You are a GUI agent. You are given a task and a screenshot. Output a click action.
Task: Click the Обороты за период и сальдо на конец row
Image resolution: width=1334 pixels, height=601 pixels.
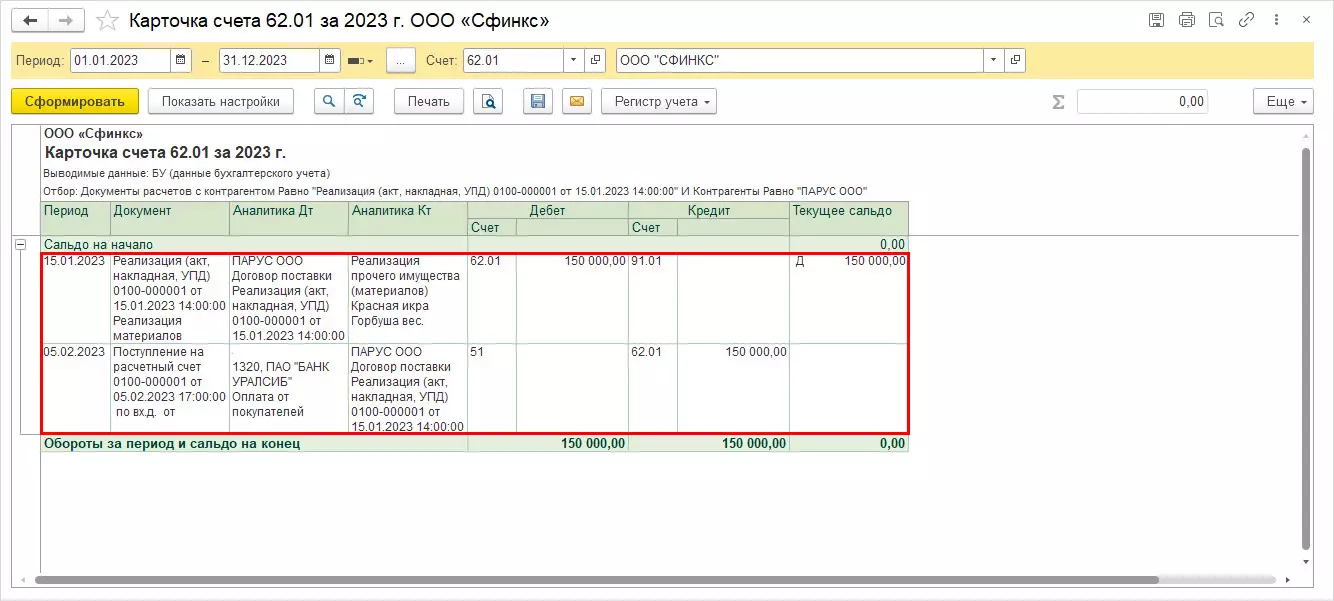point(474,444)
